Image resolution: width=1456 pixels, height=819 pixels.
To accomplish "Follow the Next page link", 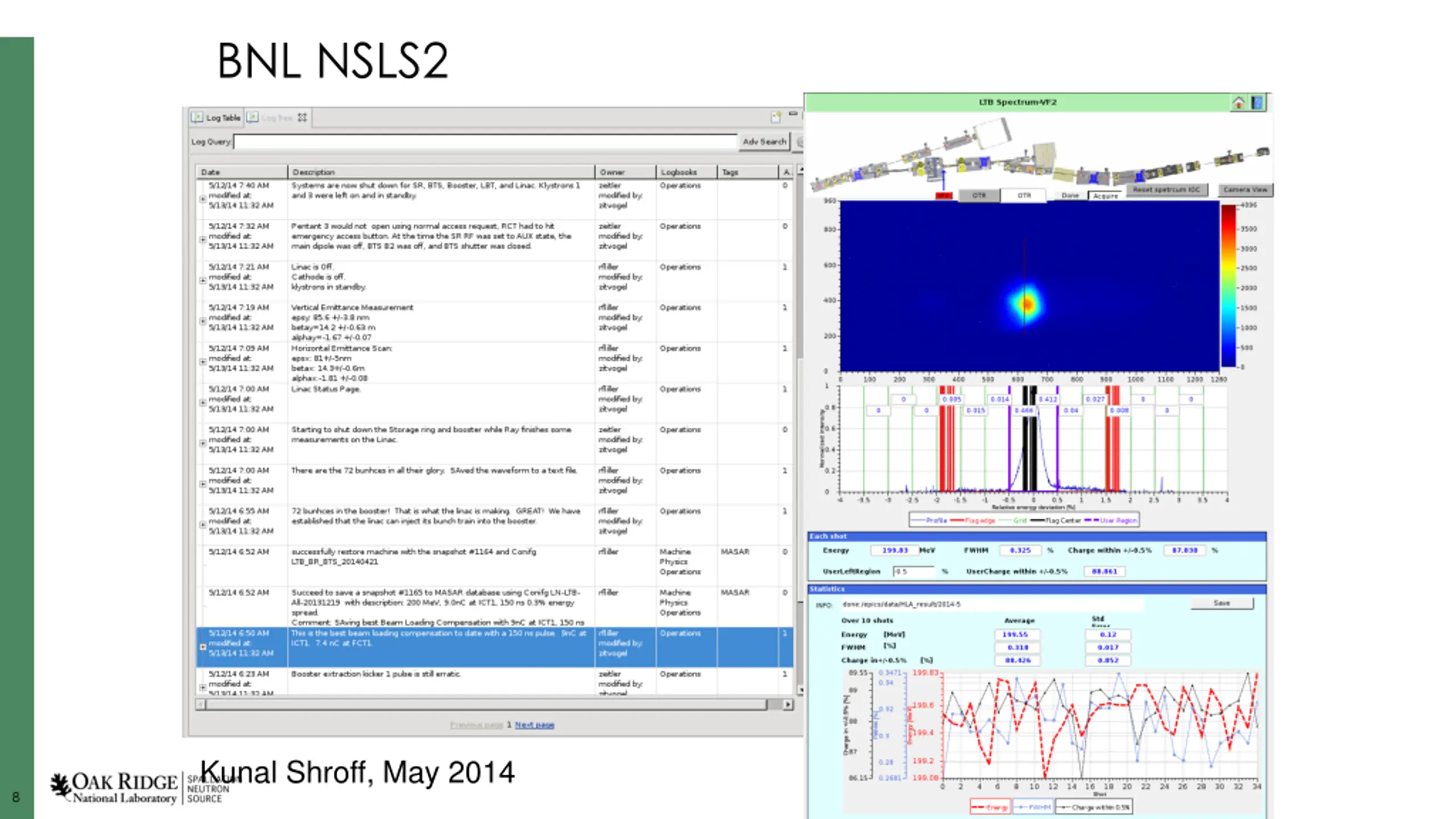I will (x=534, y=725).
